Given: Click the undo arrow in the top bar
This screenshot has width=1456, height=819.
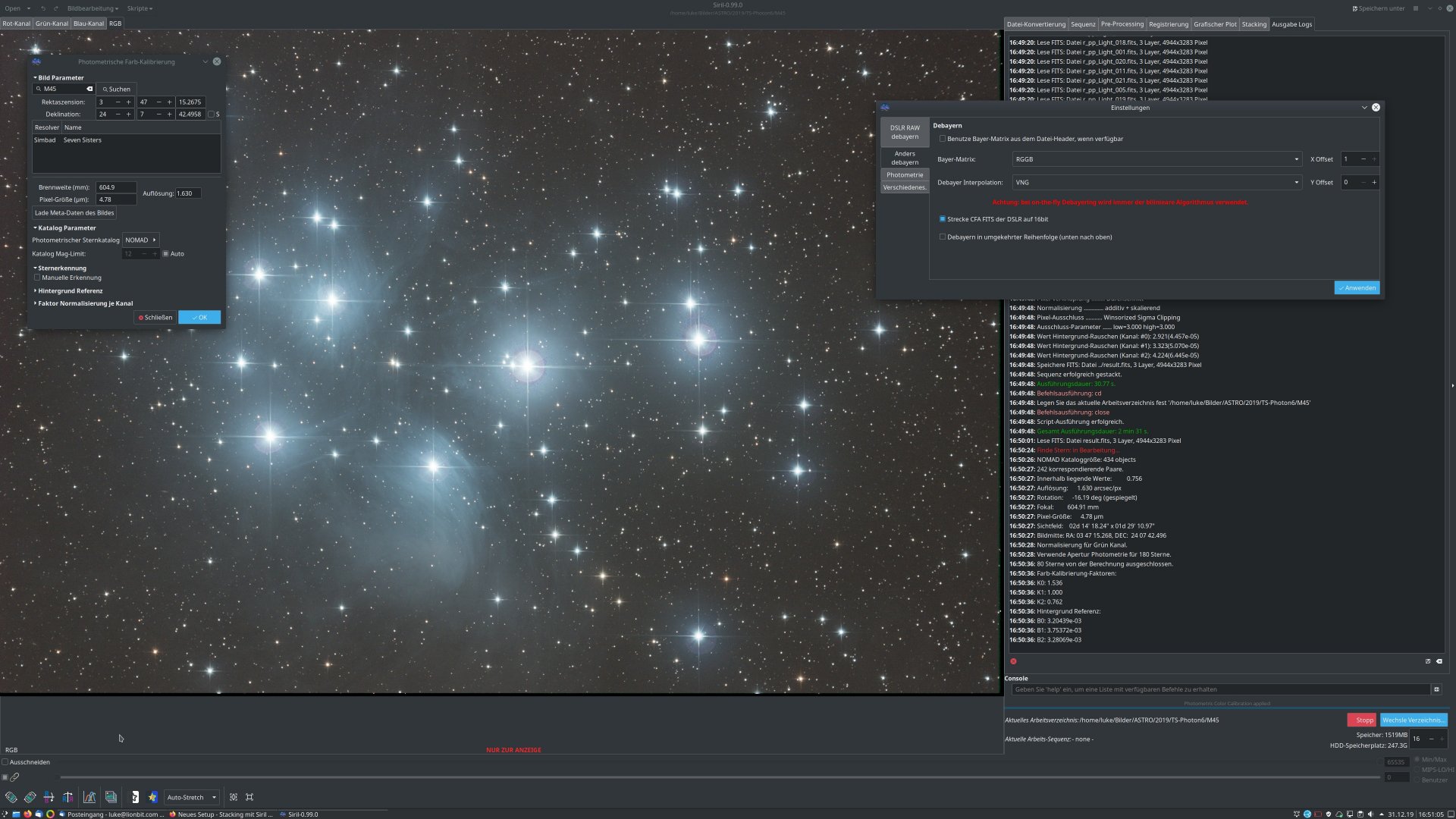Looking at the screenshot, I should tap(43, 8).
